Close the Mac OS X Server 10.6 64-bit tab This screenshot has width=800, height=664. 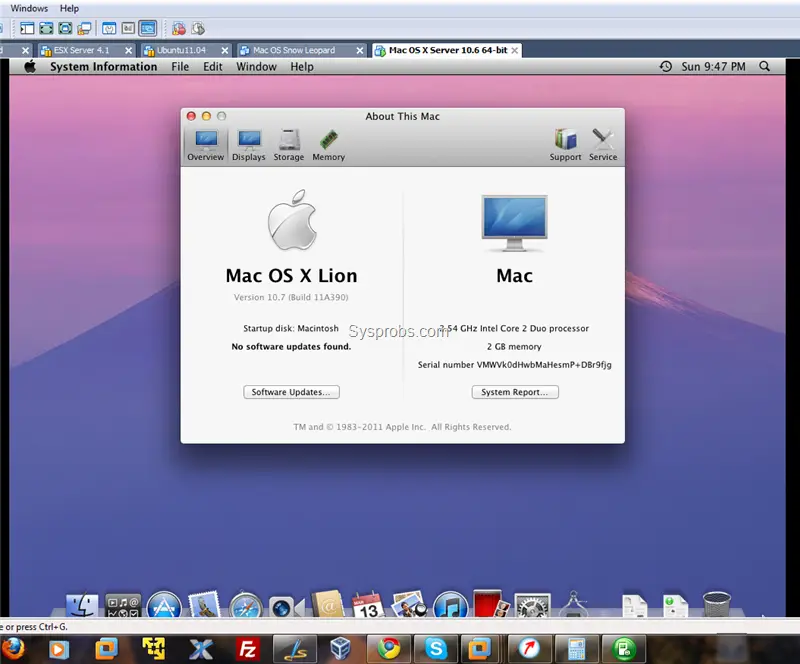(x=515, y=50)
